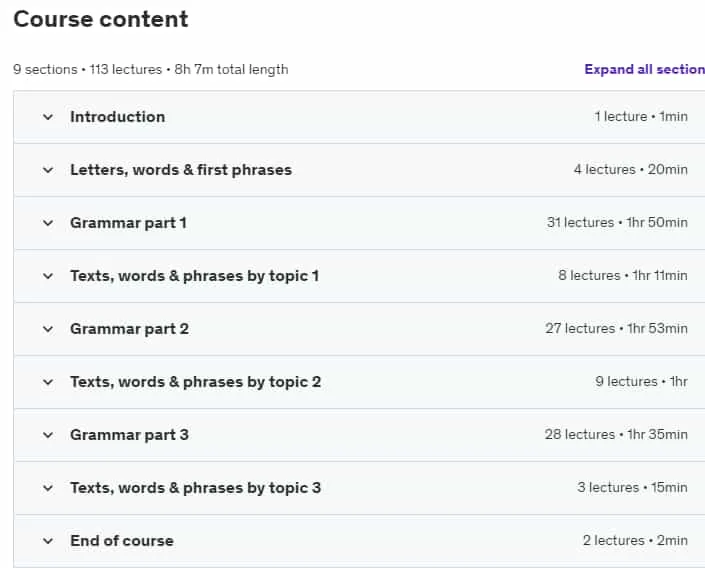
Task: Select the Introduction section title
Action: pyautogui.click(x=118, y=117)
